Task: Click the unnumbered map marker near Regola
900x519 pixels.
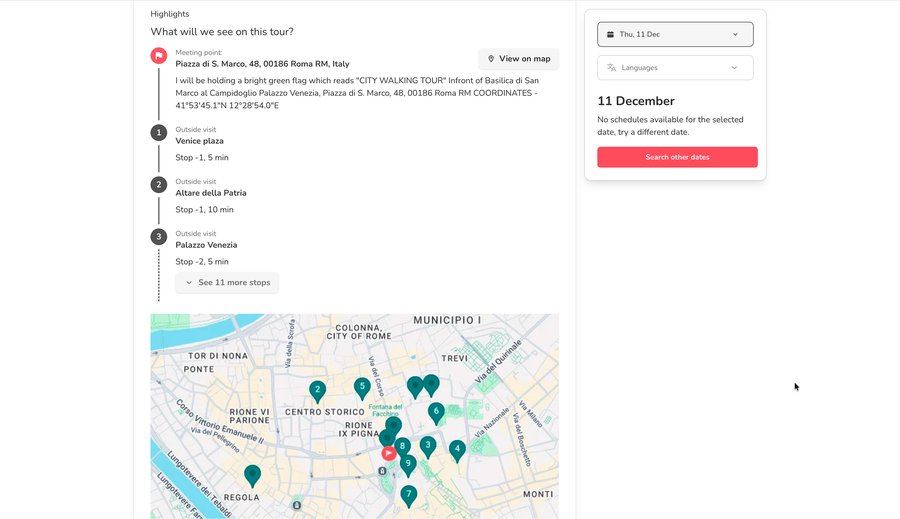Action: point(253,474)
